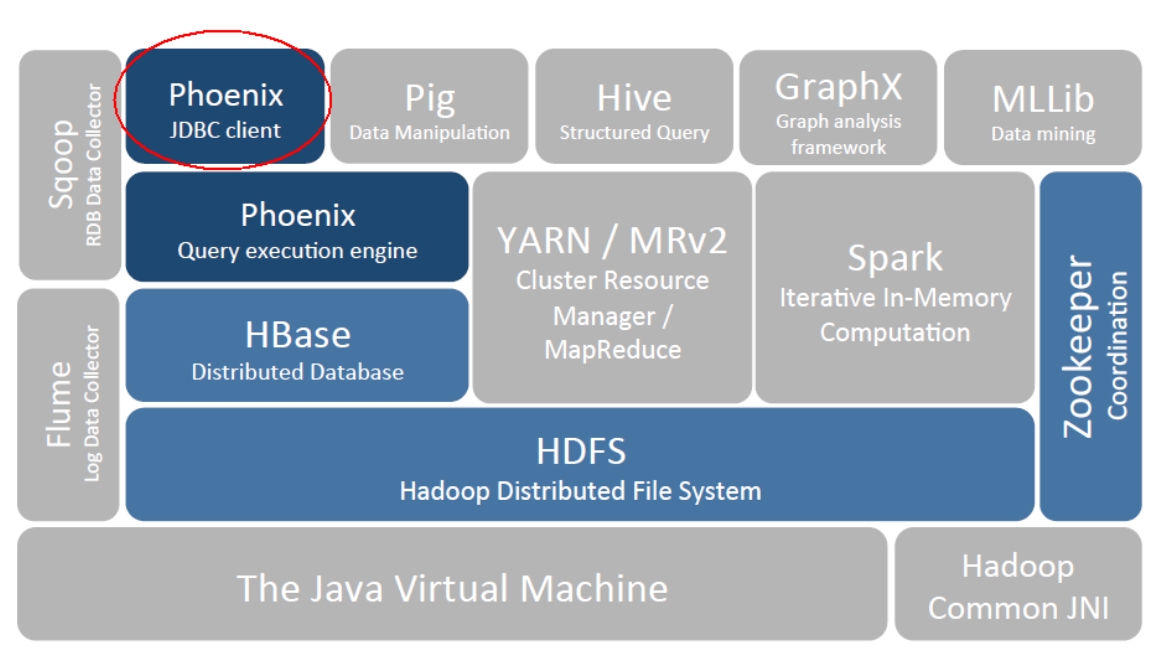Click the 'Cluster Resource Manager / MapReduce' description text
This screenshot has width=1165, height=661.
pyautogui.click(x=612, y=315)
